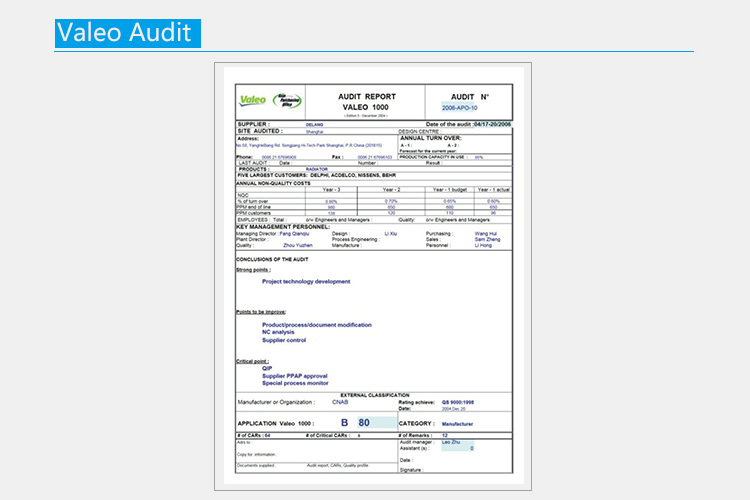Click the 'Supplier control' line
This screenshot has height=500, width=750.
tap(284, 340)
